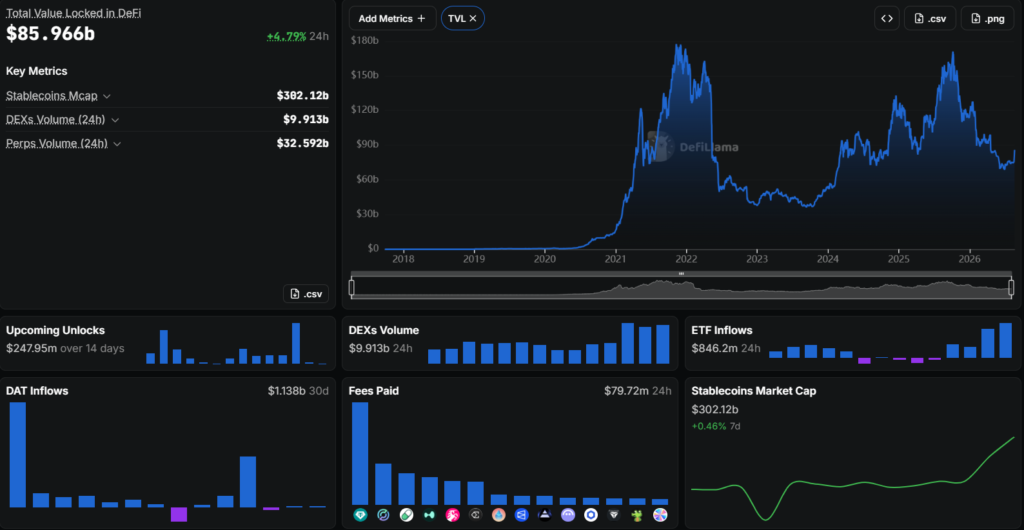
Task: Click the pump.fun pill logo
Action: point(406,515)
